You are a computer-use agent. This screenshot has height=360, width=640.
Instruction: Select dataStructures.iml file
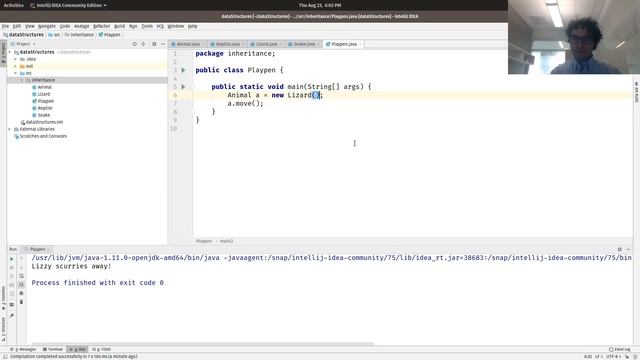tap(42, 122)
